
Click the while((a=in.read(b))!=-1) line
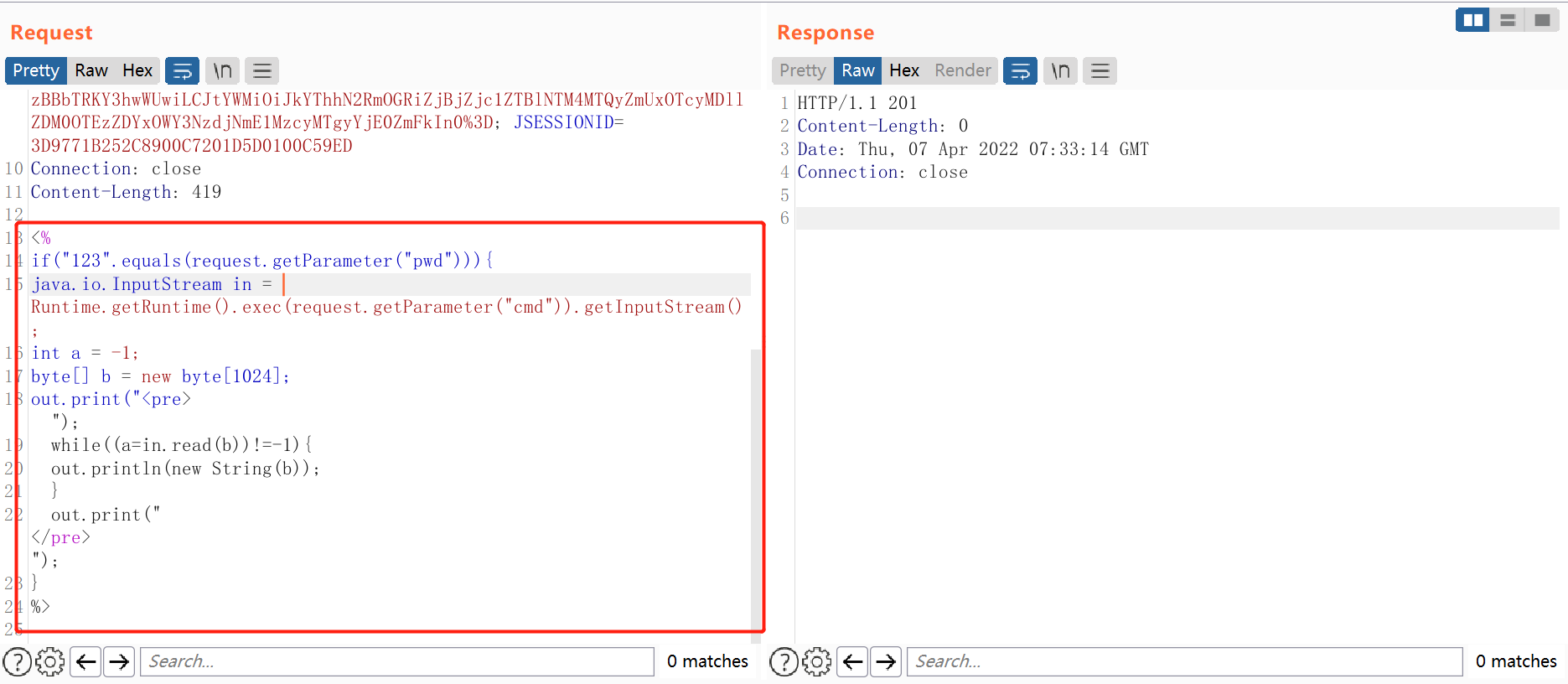(182, 445)
